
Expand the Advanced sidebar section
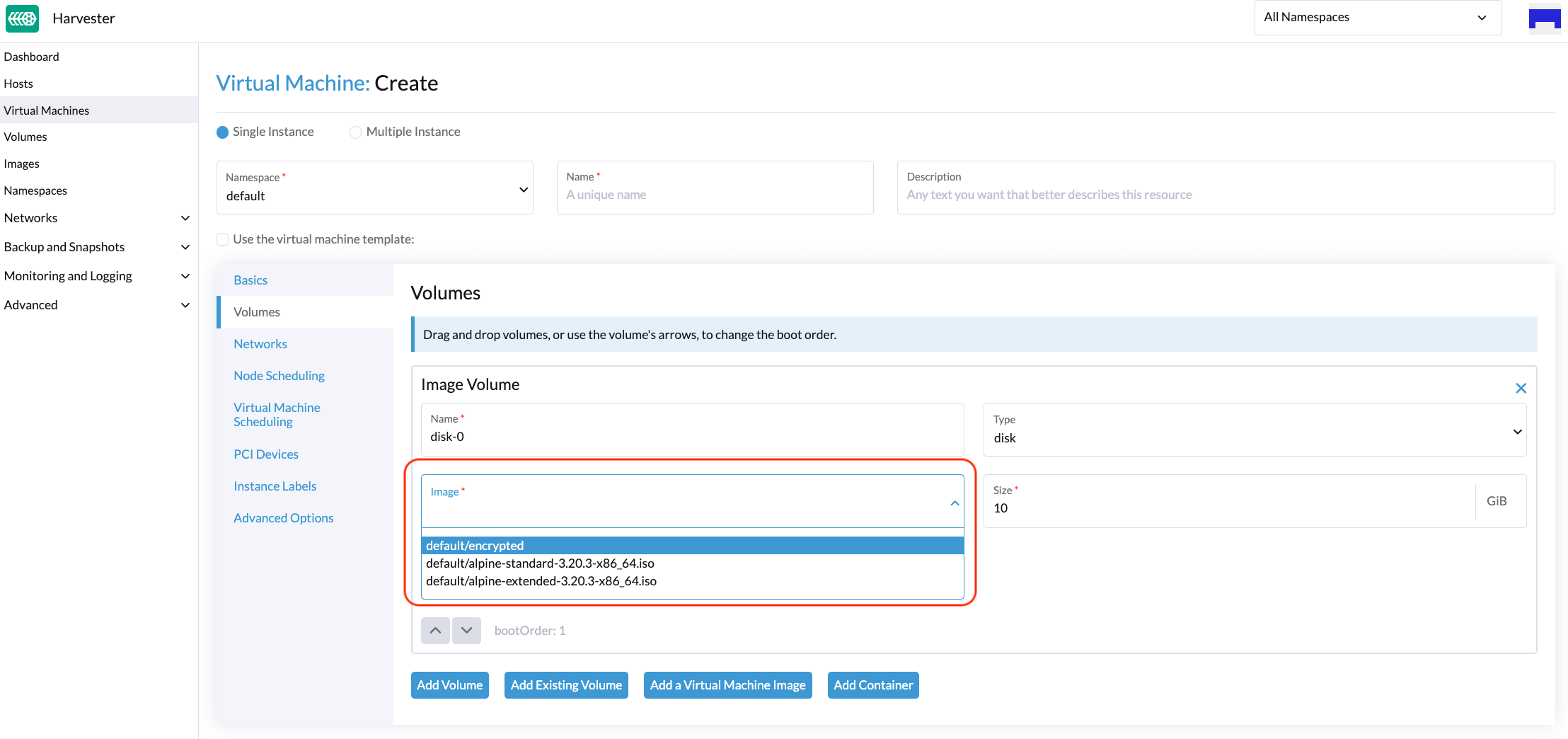point(185,305)
